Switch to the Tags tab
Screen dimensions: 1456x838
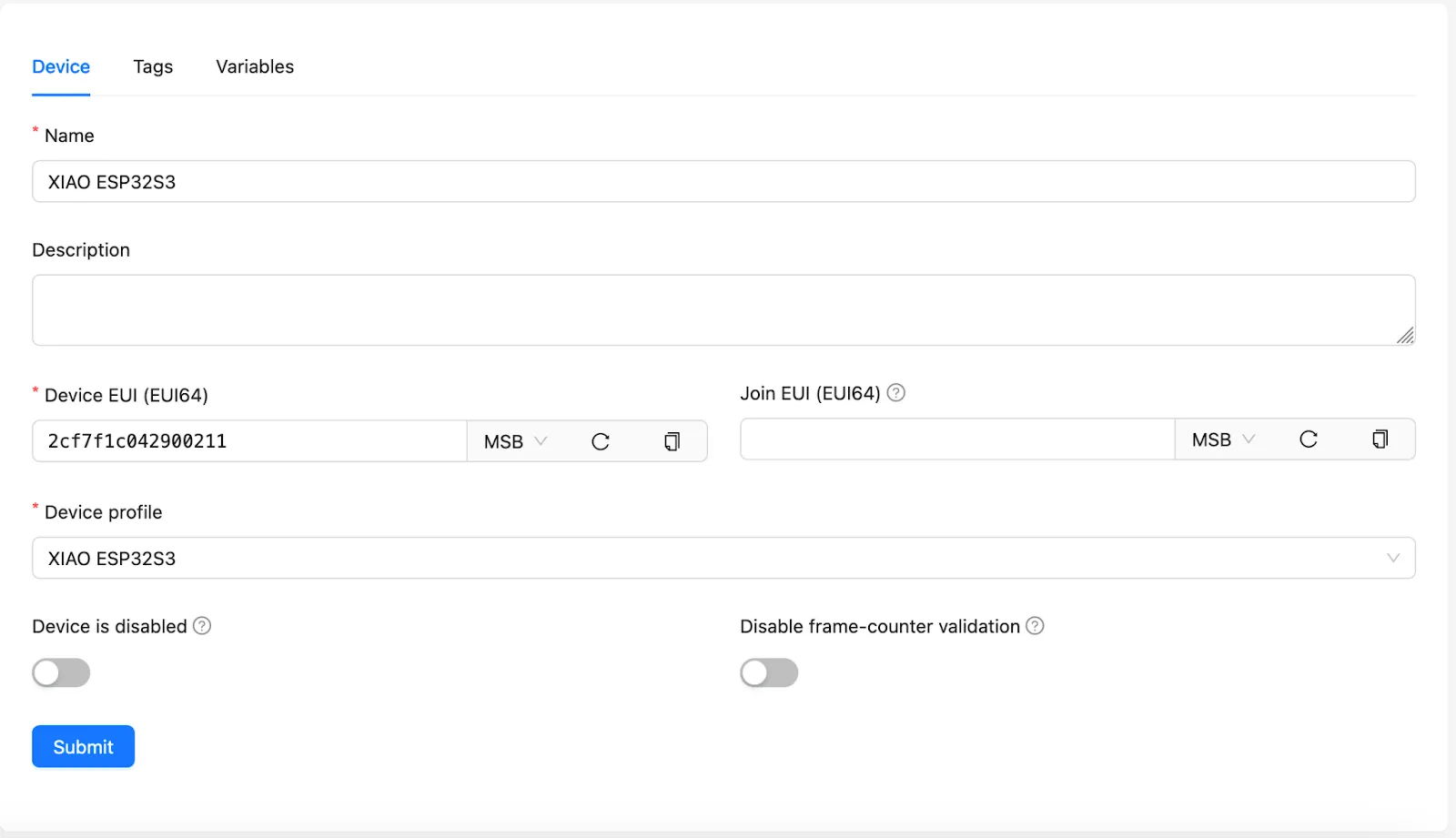[153, 66]
